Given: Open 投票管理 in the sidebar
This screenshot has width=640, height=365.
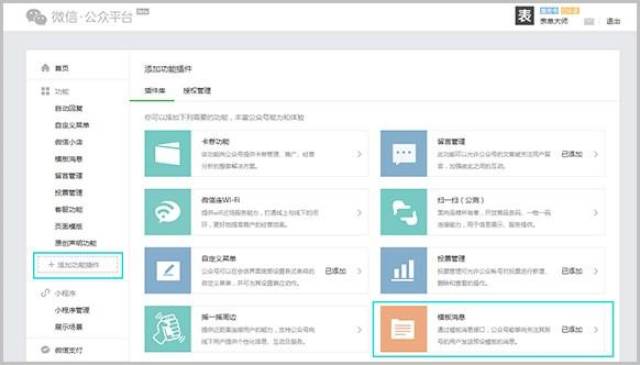Looking at the screenshot, I should point(69,192).
